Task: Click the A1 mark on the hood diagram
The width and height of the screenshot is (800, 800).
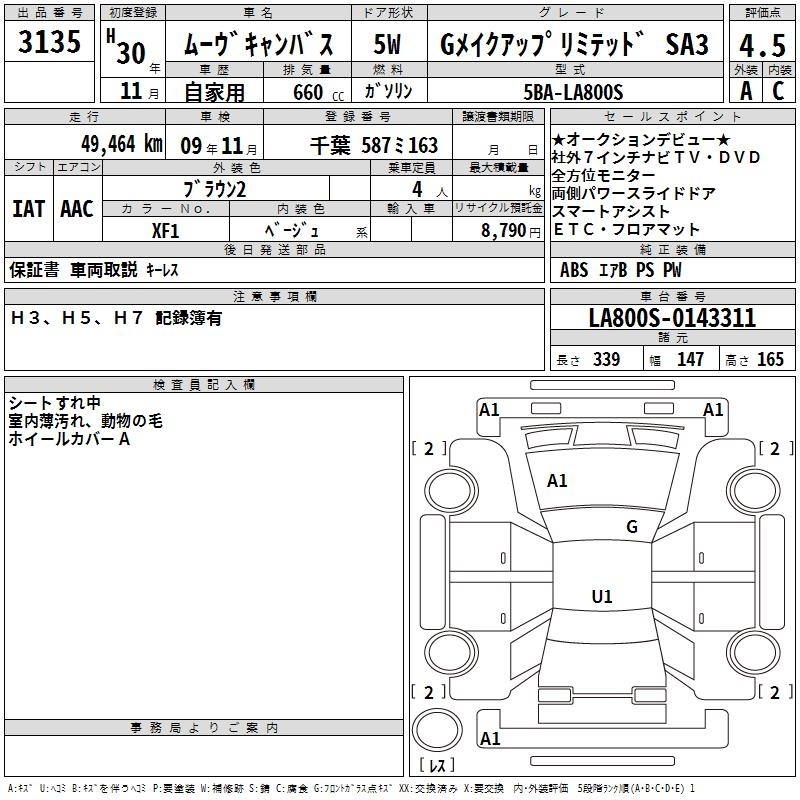Action: pyautogui.click(x=557, y=481)
